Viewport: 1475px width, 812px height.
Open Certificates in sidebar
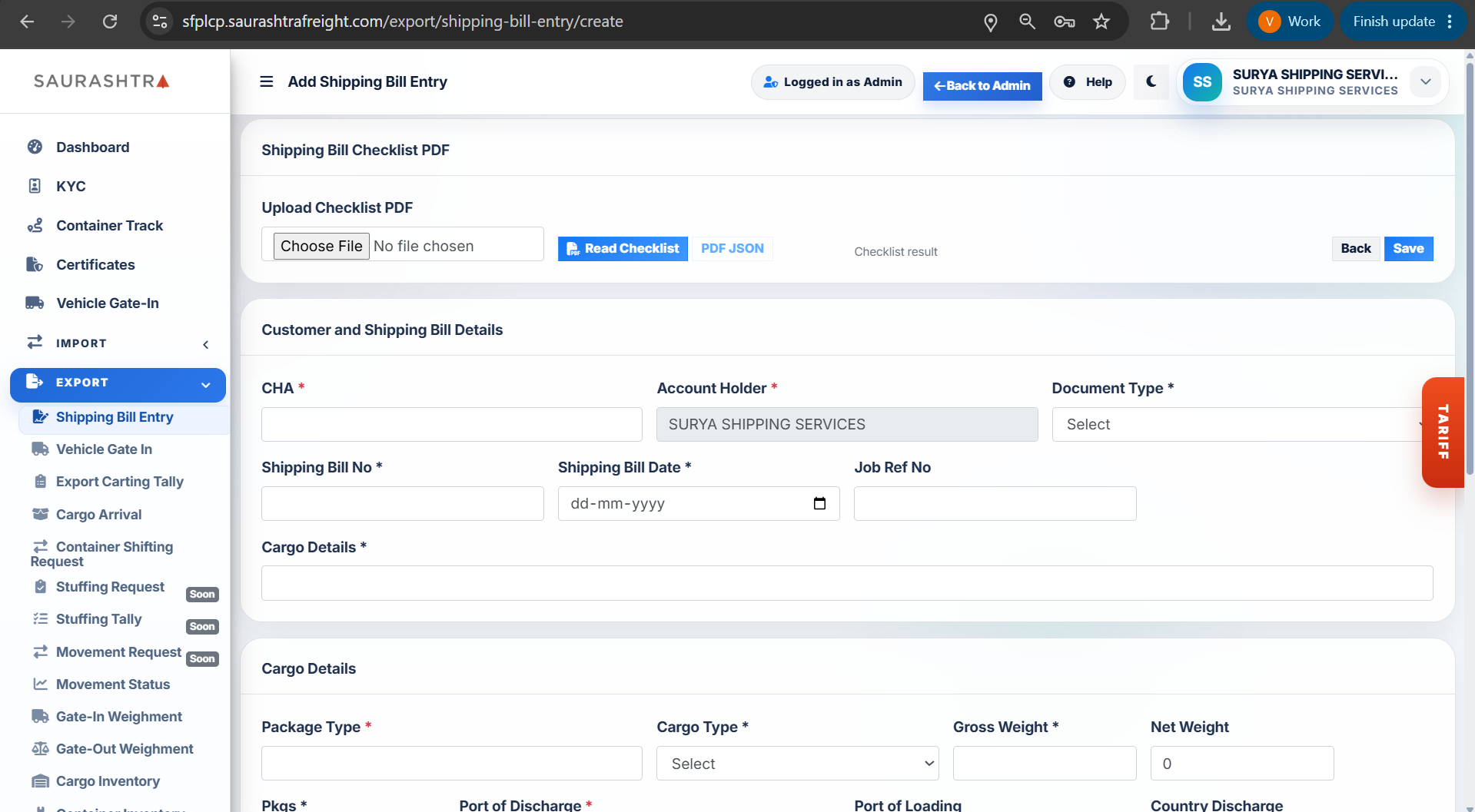[x=95, y=264]
